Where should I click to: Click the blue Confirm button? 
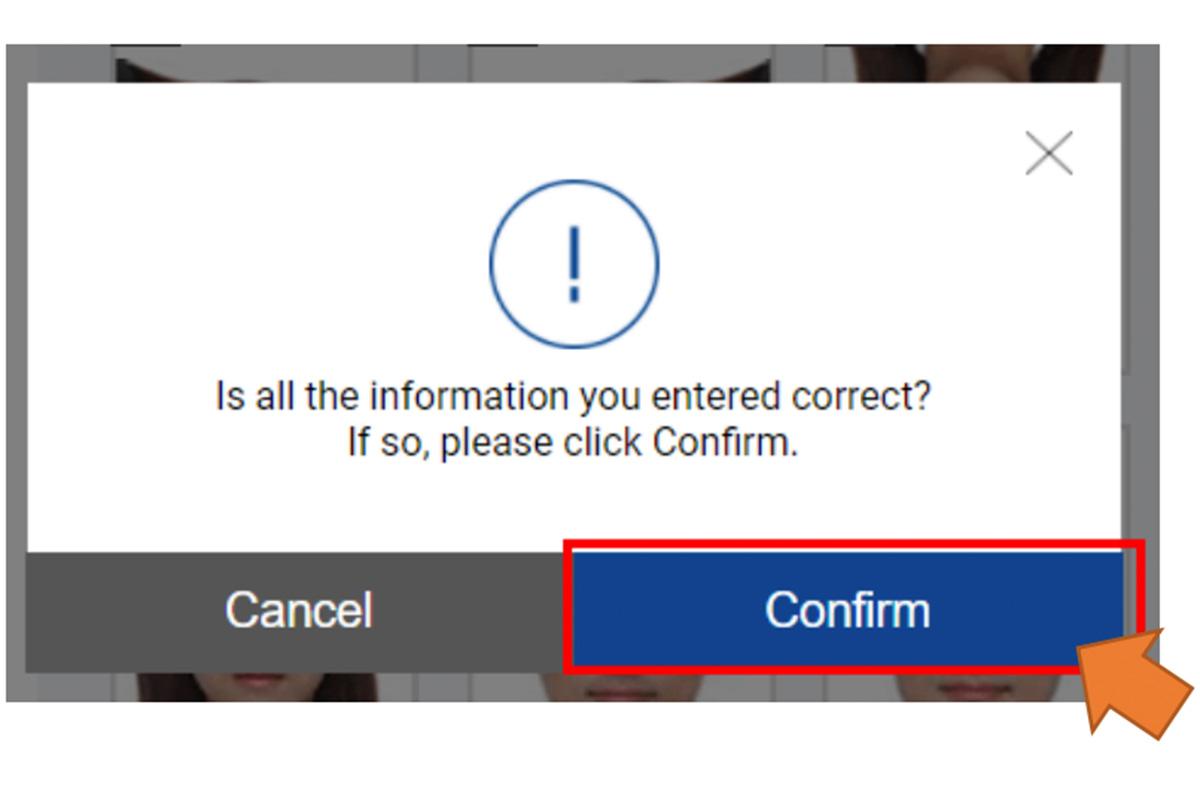coord(848,609)
